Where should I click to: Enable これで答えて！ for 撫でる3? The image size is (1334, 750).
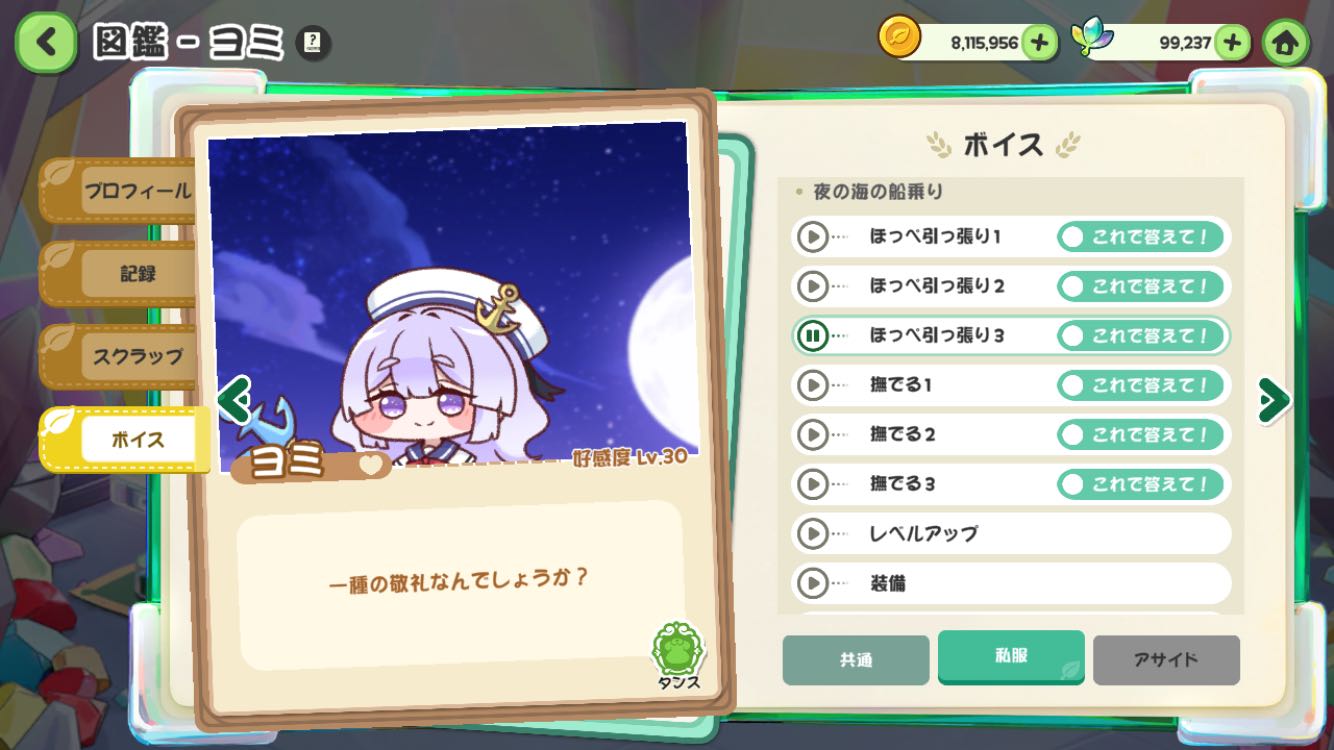pyautogui.click(x=1140, y=484)
